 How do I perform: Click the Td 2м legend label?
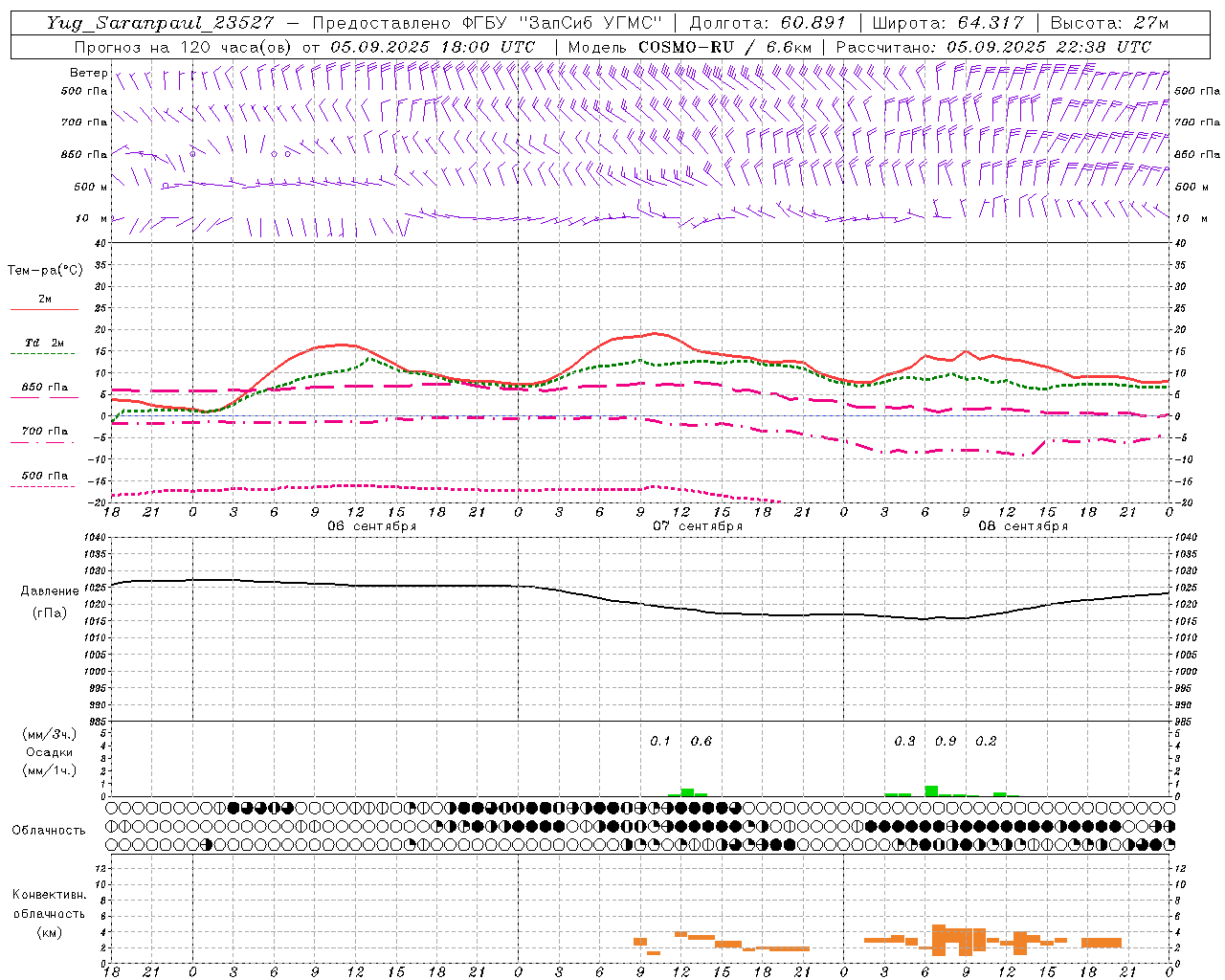pyautogui.click(x=44, y=343)
